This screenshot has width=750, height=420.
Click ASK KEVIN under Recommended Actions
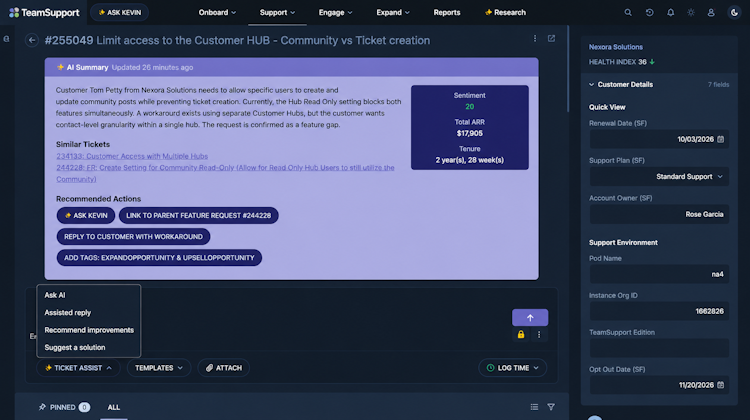point(86,215)
